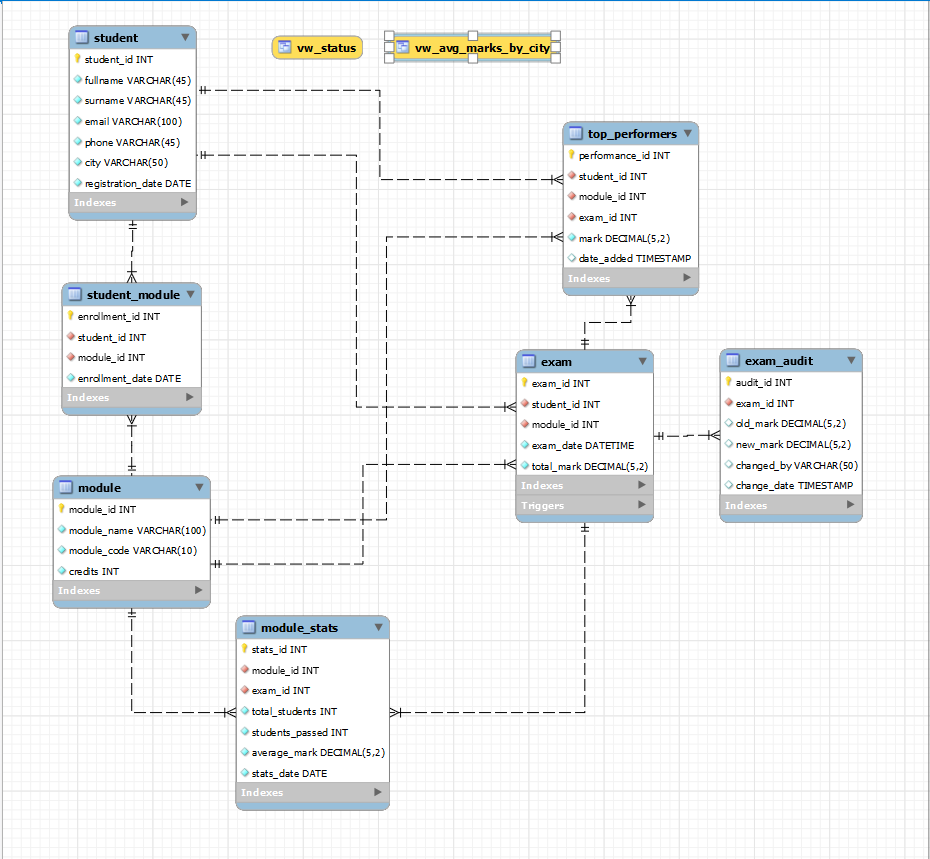Click the student_module table icon
The image size is (930, 859).
(x=75, y=294)
